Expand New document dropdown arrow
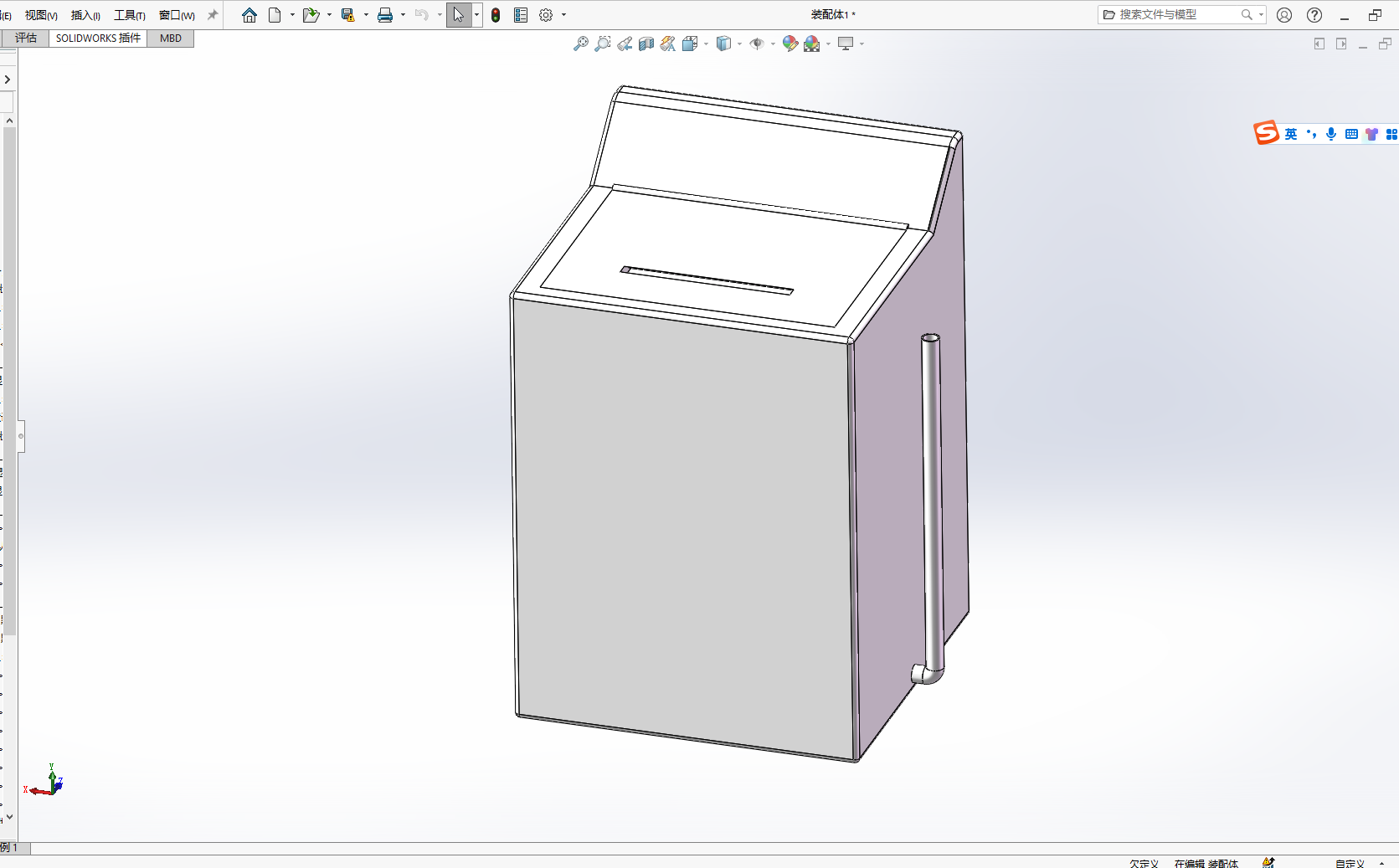The width and height of the screenshot is (1399, 868). (292, 15)
